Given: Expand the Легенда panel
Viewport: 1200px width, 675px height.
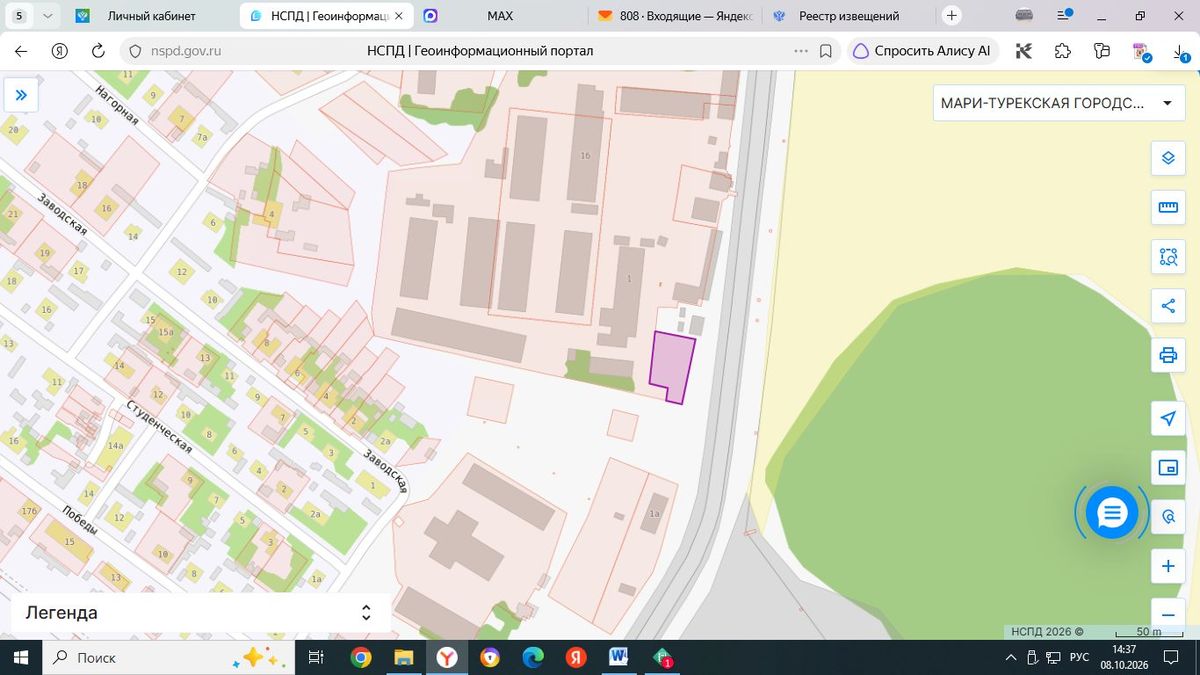Looking at the screenshot, I should point(201,613).
